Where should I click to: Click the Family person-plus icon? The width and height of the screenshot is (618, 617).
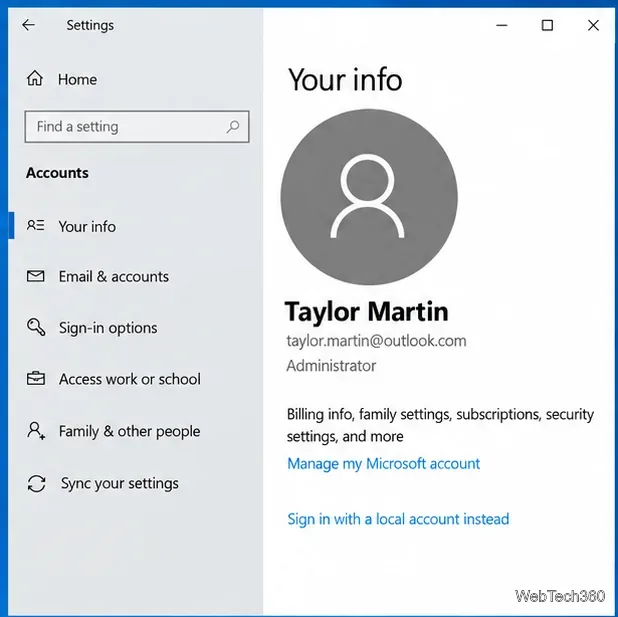(x=36, y=431)
